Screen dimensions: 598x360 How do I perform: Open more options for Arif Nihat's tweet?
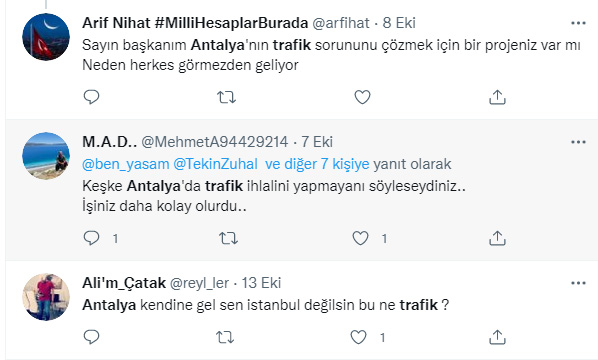tap(578, 23)
